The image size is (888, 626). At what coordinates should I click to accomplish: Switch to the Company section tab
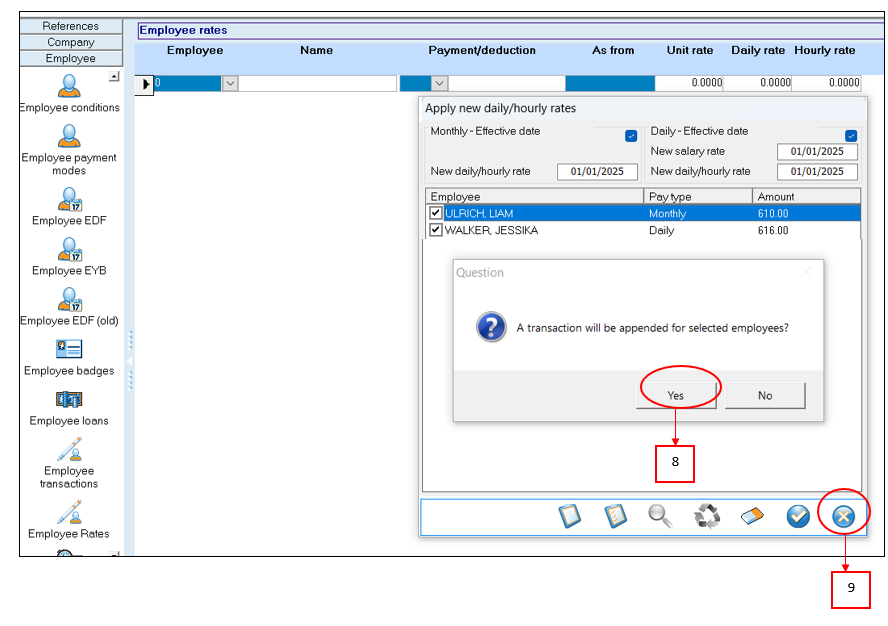(71, 42)
